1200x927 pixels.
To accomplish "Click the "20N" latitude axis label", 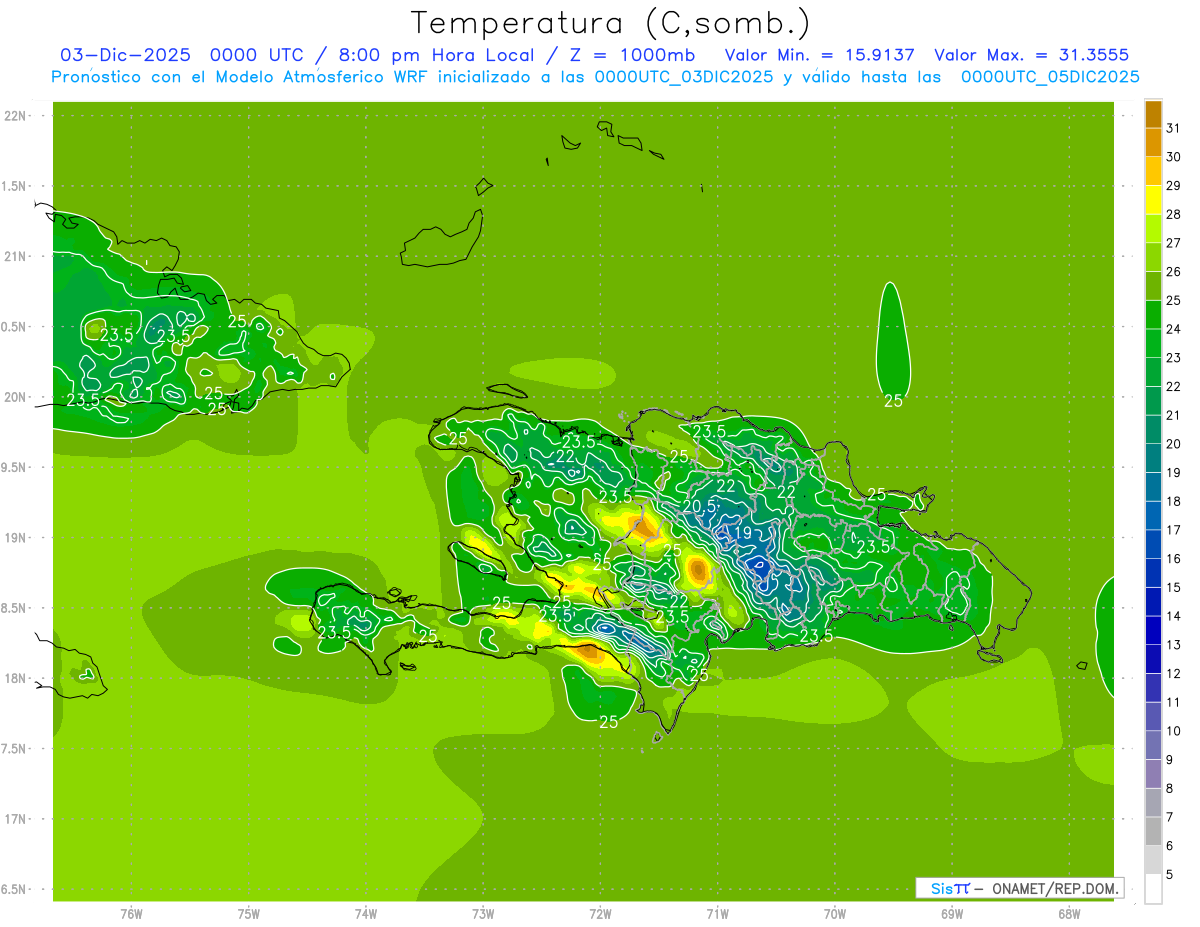I will [15, 397].
